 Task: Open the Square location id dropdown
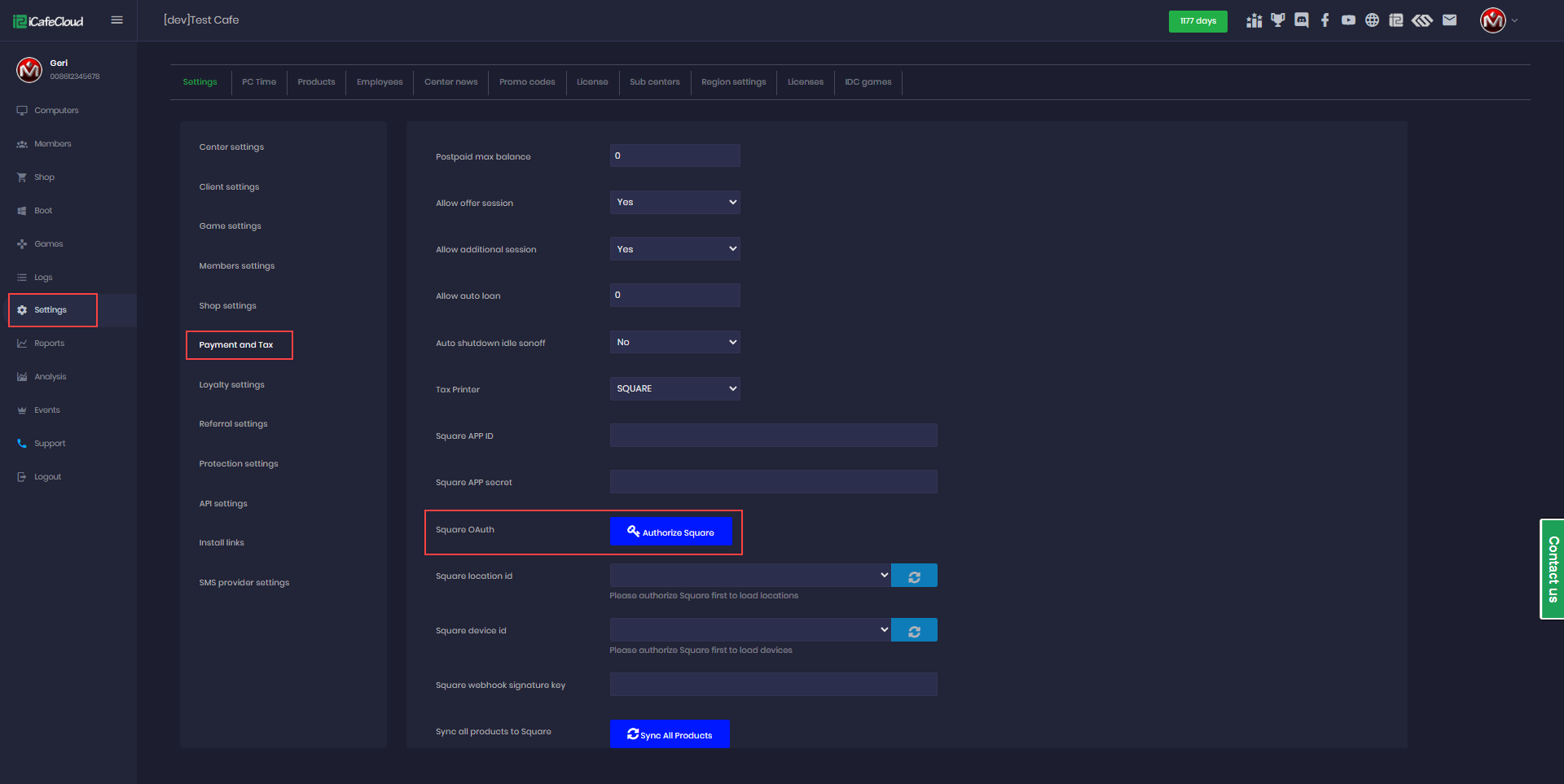(x=749, y=576)
